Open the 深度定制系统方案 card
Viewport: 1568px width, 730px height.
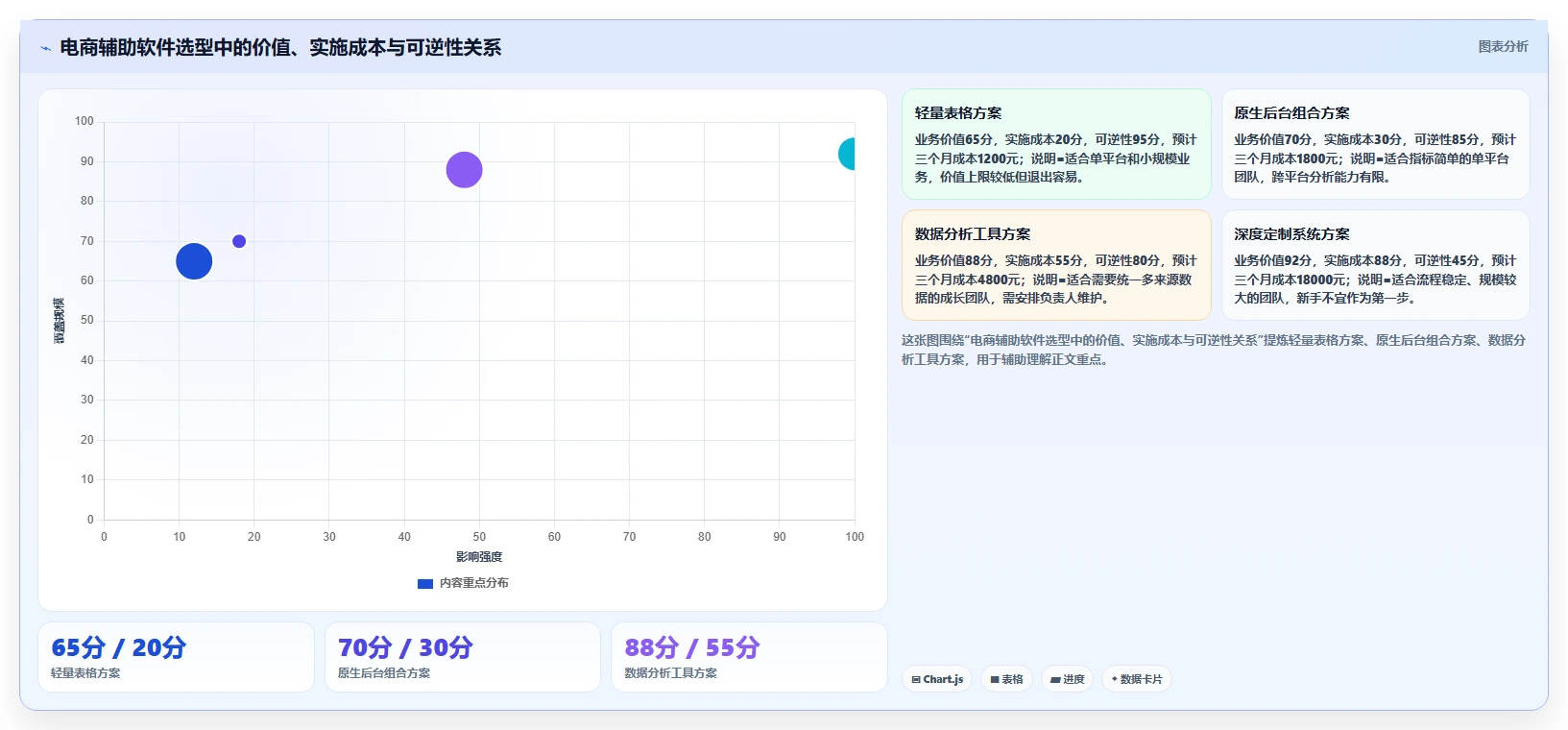pos(1375,265)
